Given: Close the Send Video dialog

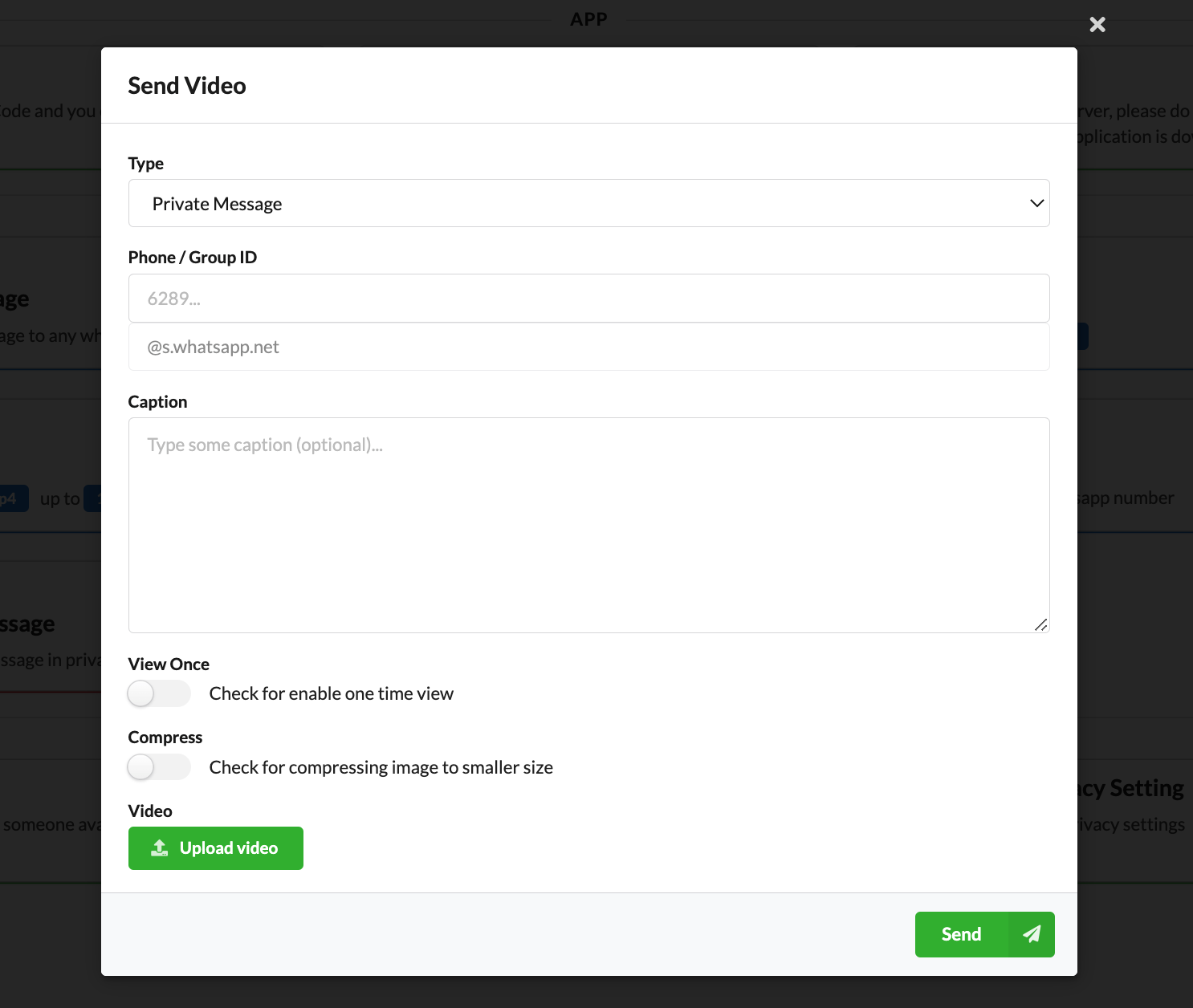Looking at the screenshot, I should pos(1097,25).
